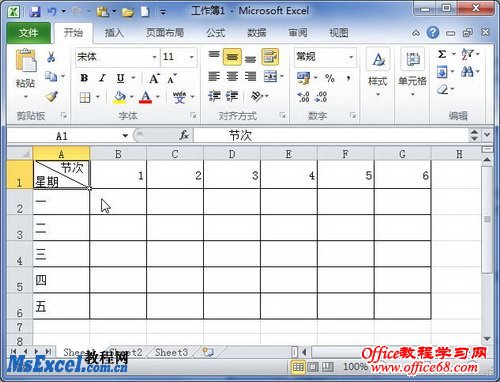Open the 文件 File tab
Viewport: 500px width, 382px height.
coord(28,33)
